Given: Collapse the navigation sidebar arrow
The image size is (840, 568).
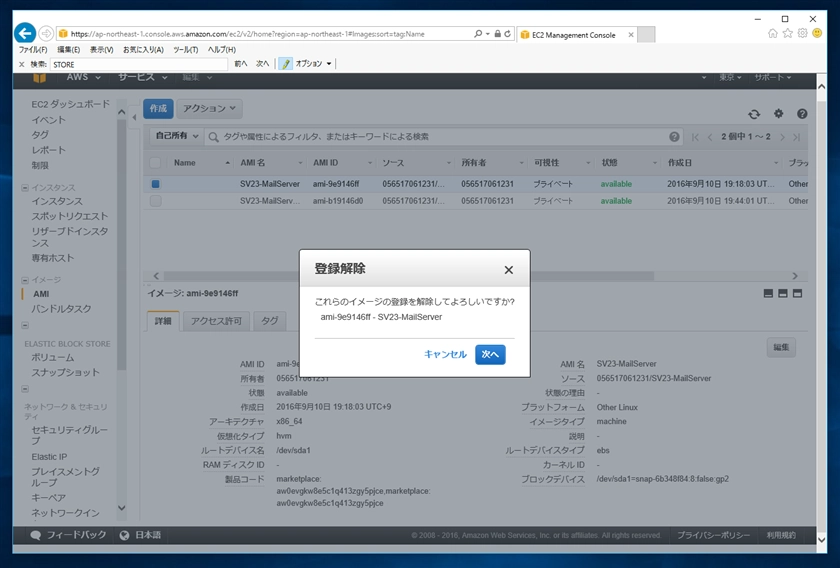Looking at the screenshot, I should coord(134,117).
